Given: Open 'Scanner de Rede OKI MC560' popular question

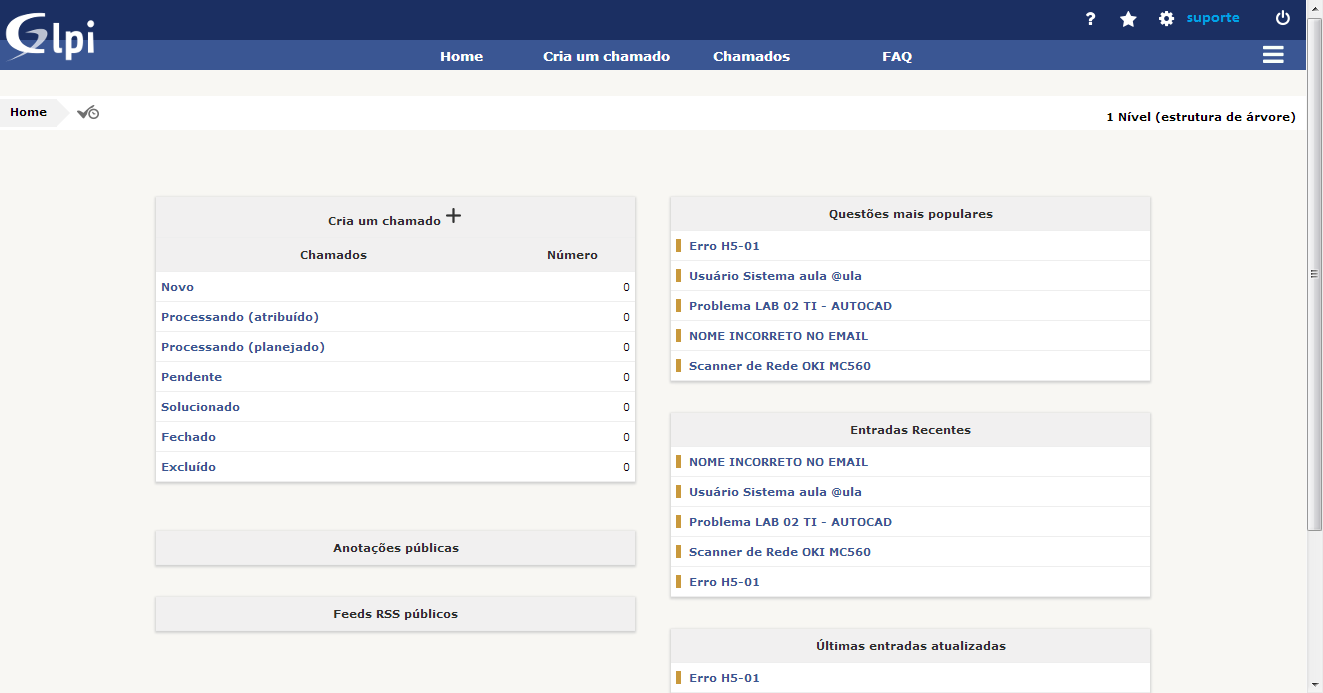Looking at the screenshot, I should (779, 366).
